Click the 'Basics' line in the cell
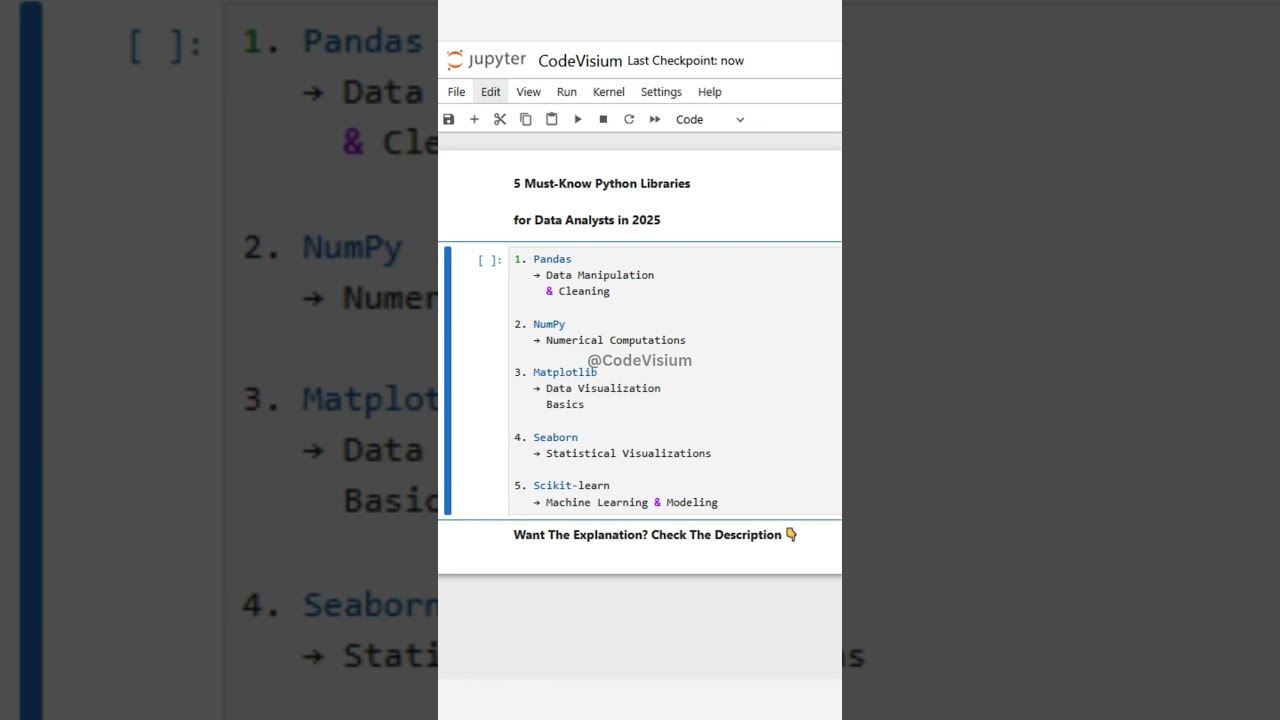This screenshot has height=720, width=1280. point(565,404)
